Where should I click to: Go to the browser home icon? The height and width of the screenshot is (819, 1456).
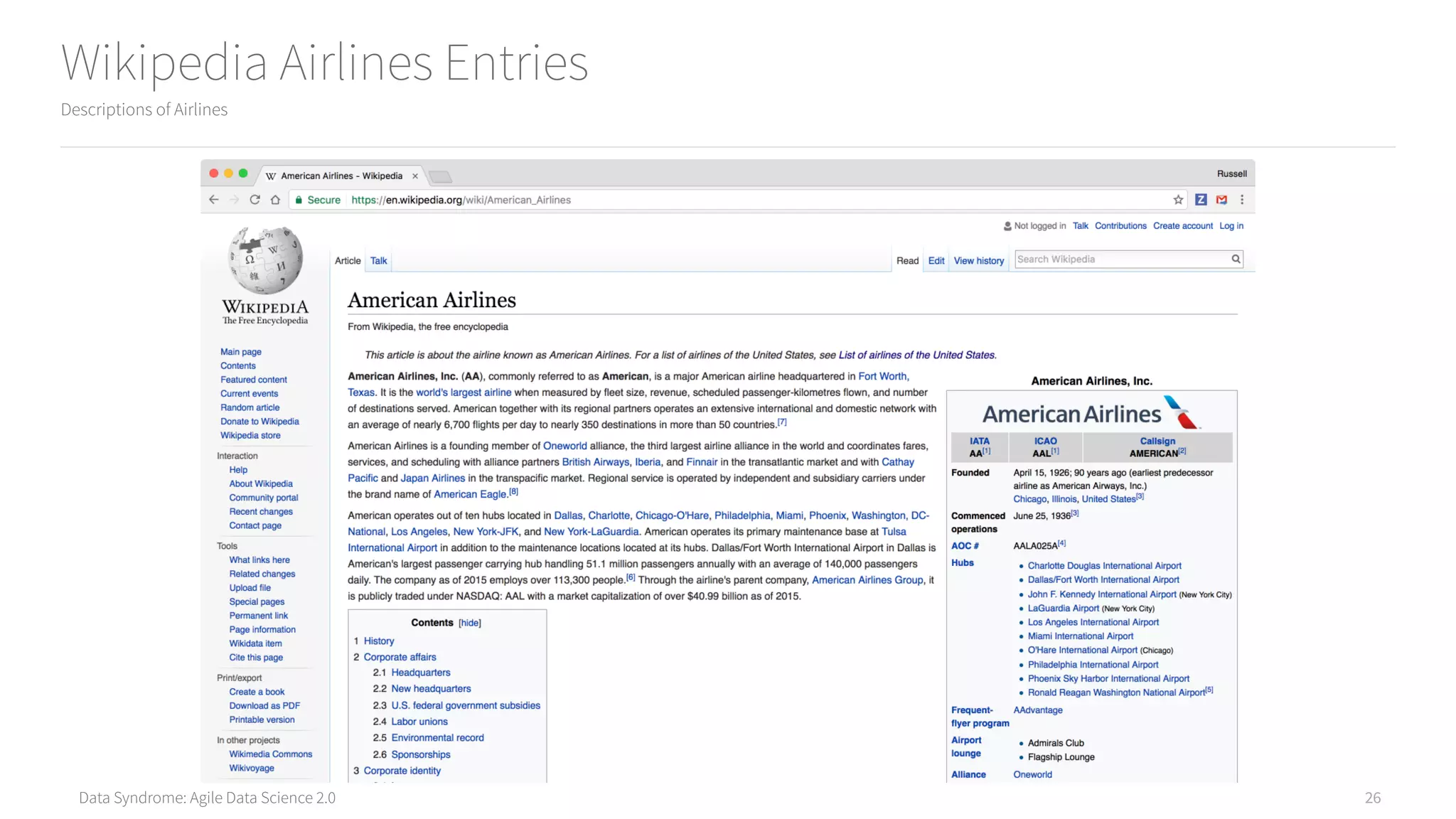[x=275, y=200]
